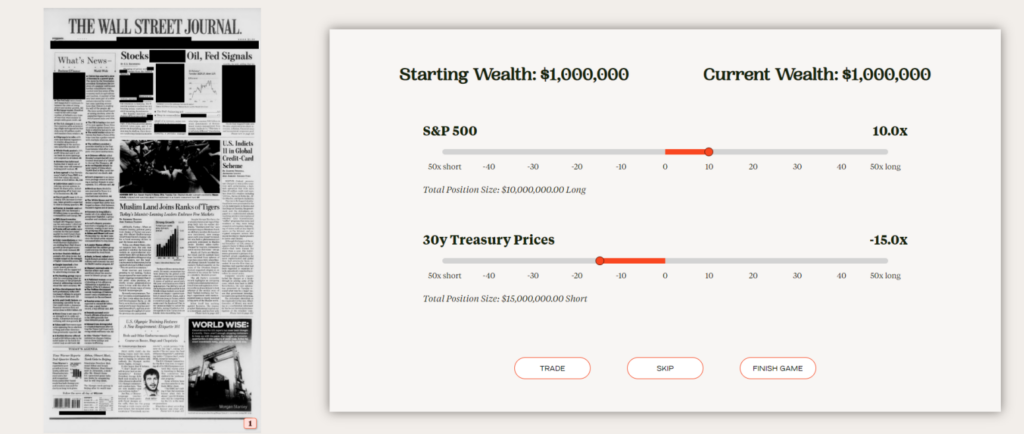This screenshot has width=1024, height=434.
Task: Click the U.S. Indicts 11 headline
Action: point(238,157)
